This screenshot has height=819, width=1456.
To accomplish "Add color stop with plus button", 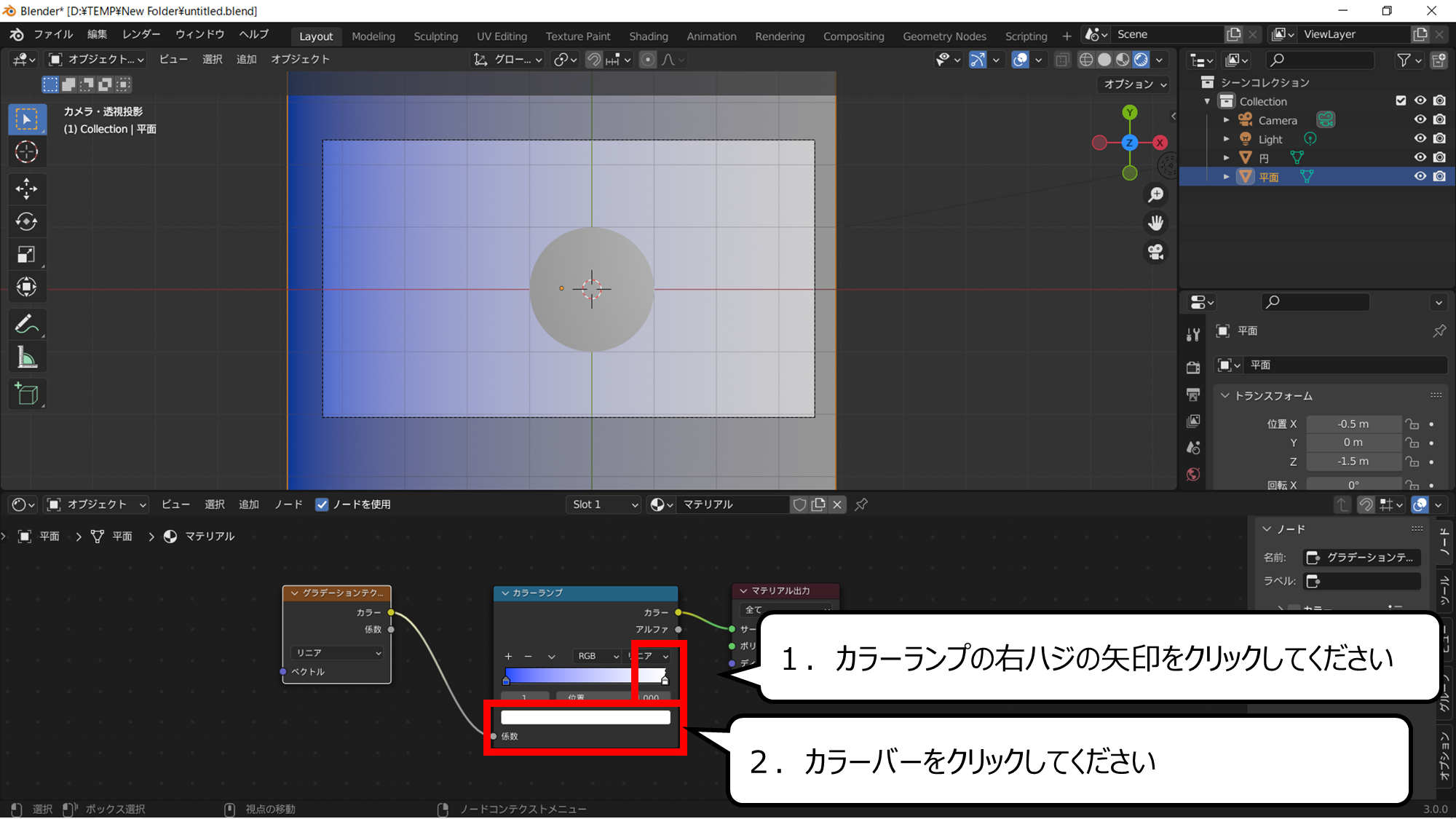I will click(508, 656).
